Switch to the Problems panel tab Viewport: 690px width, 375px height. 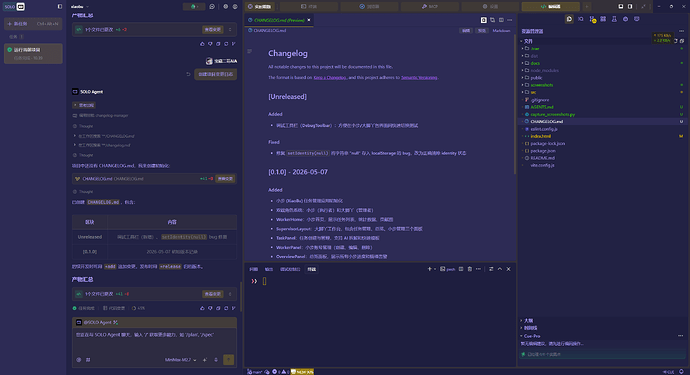tap(253, 269)
